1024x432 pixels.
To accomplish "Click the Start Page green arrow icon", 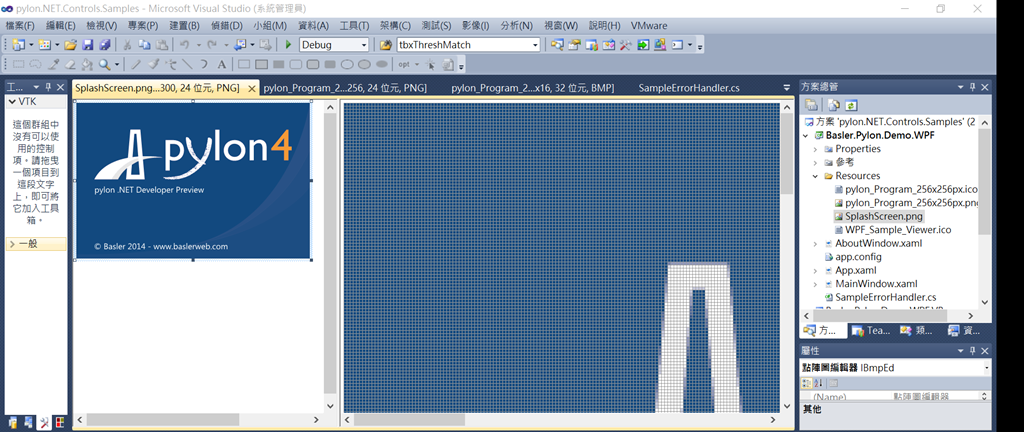I will pos(643,45).
